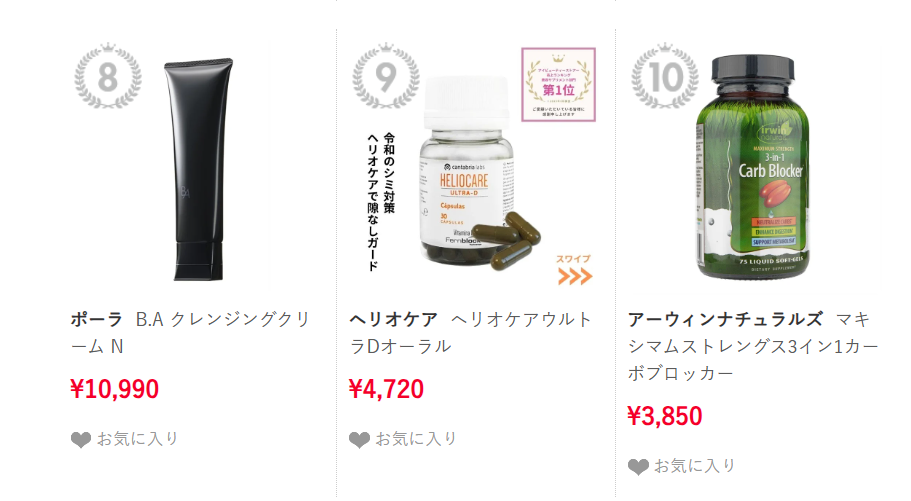Click the rank 8 laurel badge
Viewport: 911px width, 501px height.
[107, 76]
